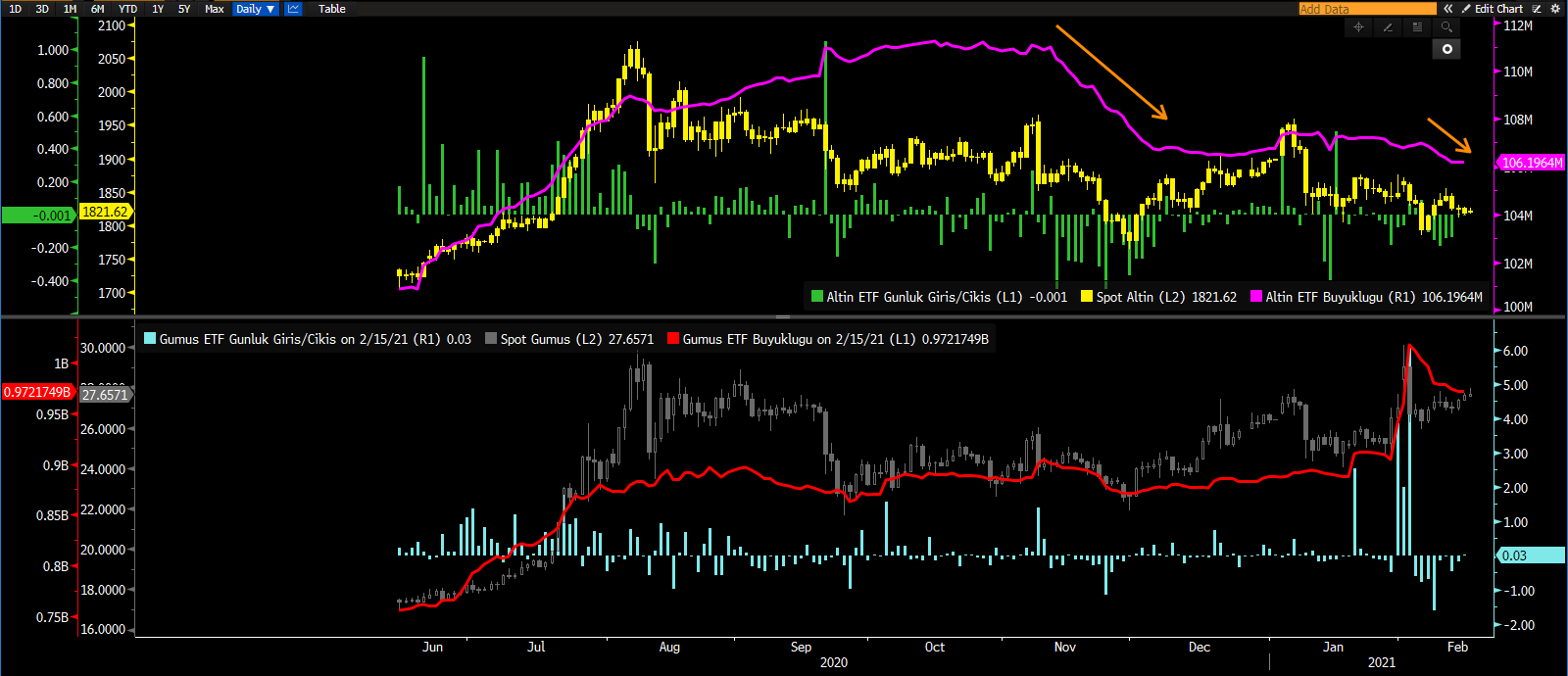The height and width of the screenshot is (676, 1568).
Task: Click the Nov label on time axis
Action: pos(1065,647)
